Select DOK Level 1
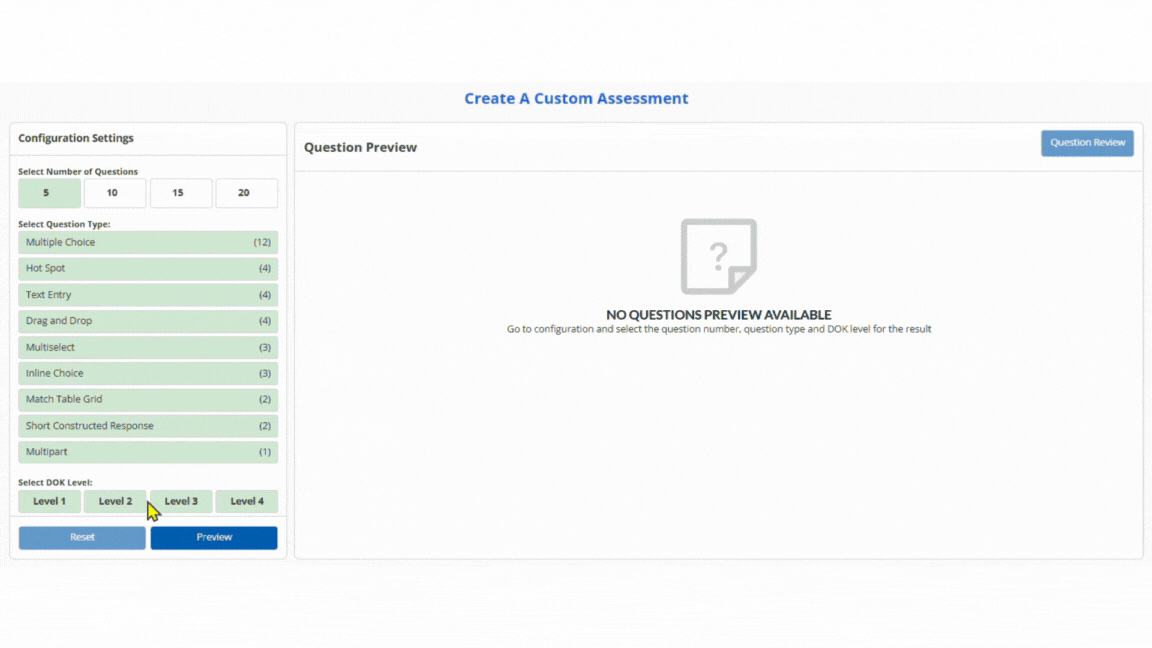 point(49,501)
